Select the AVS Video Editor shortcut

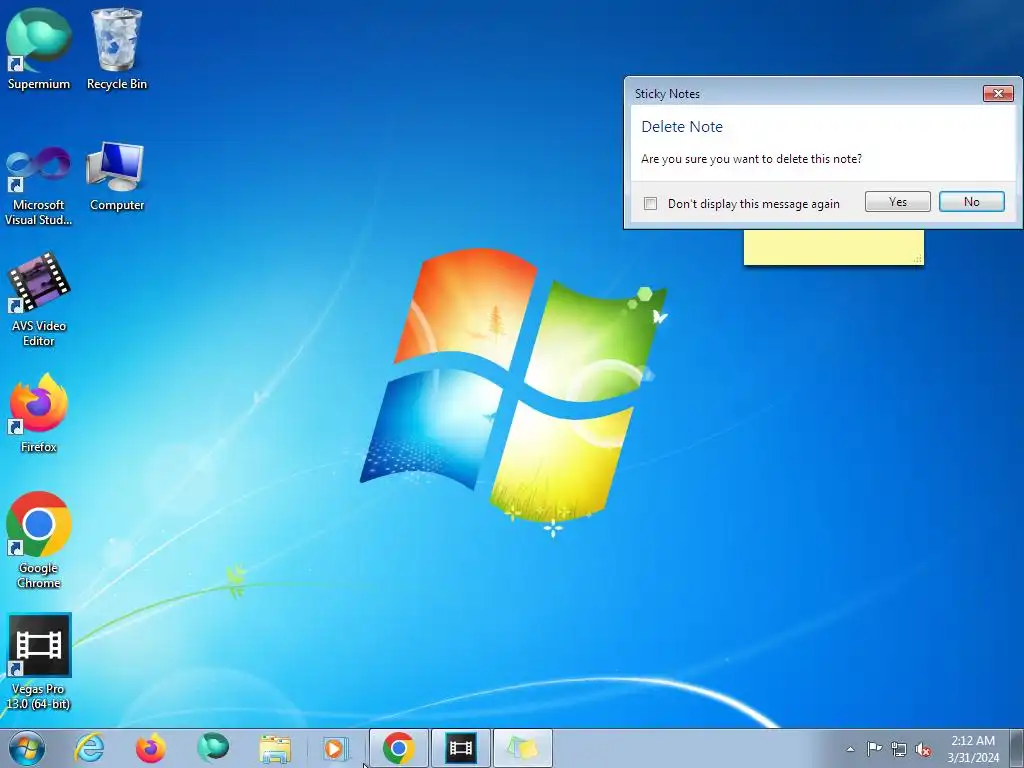click(x=39, y=299)
